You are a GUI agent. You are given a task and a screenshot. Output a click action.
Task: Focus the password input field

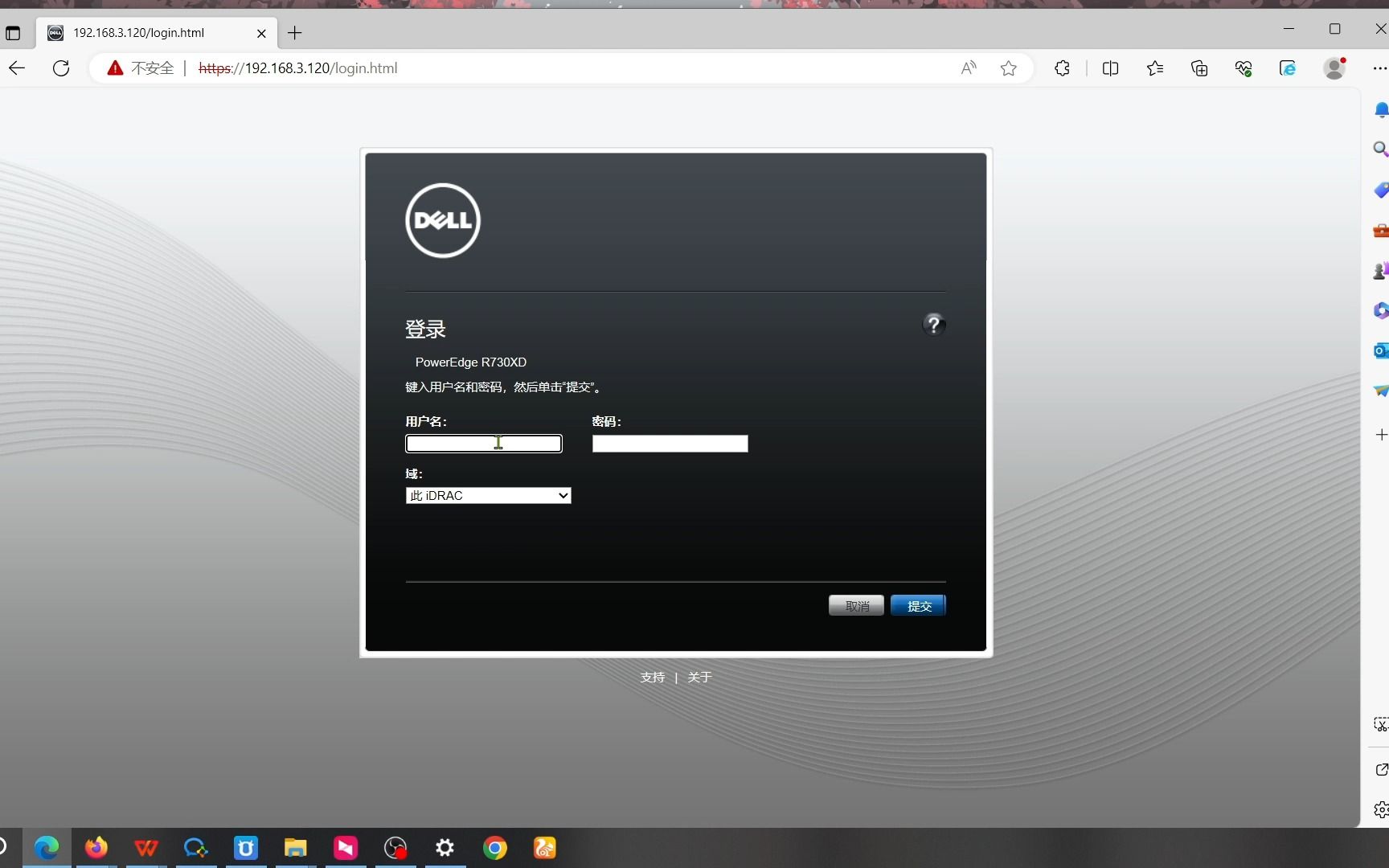(x=670, y=444)
